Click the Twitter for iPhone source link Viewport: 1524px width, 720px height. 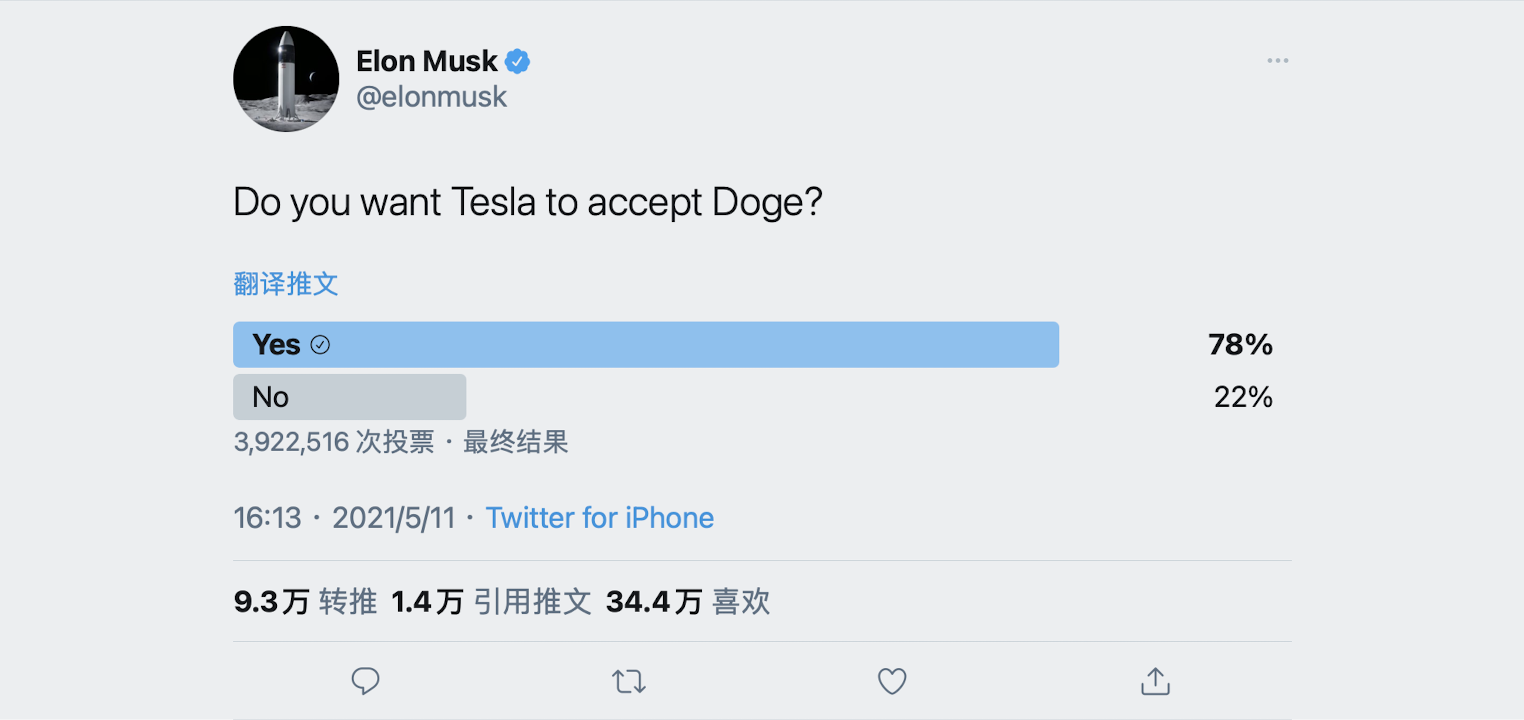(x=599, y=517)
